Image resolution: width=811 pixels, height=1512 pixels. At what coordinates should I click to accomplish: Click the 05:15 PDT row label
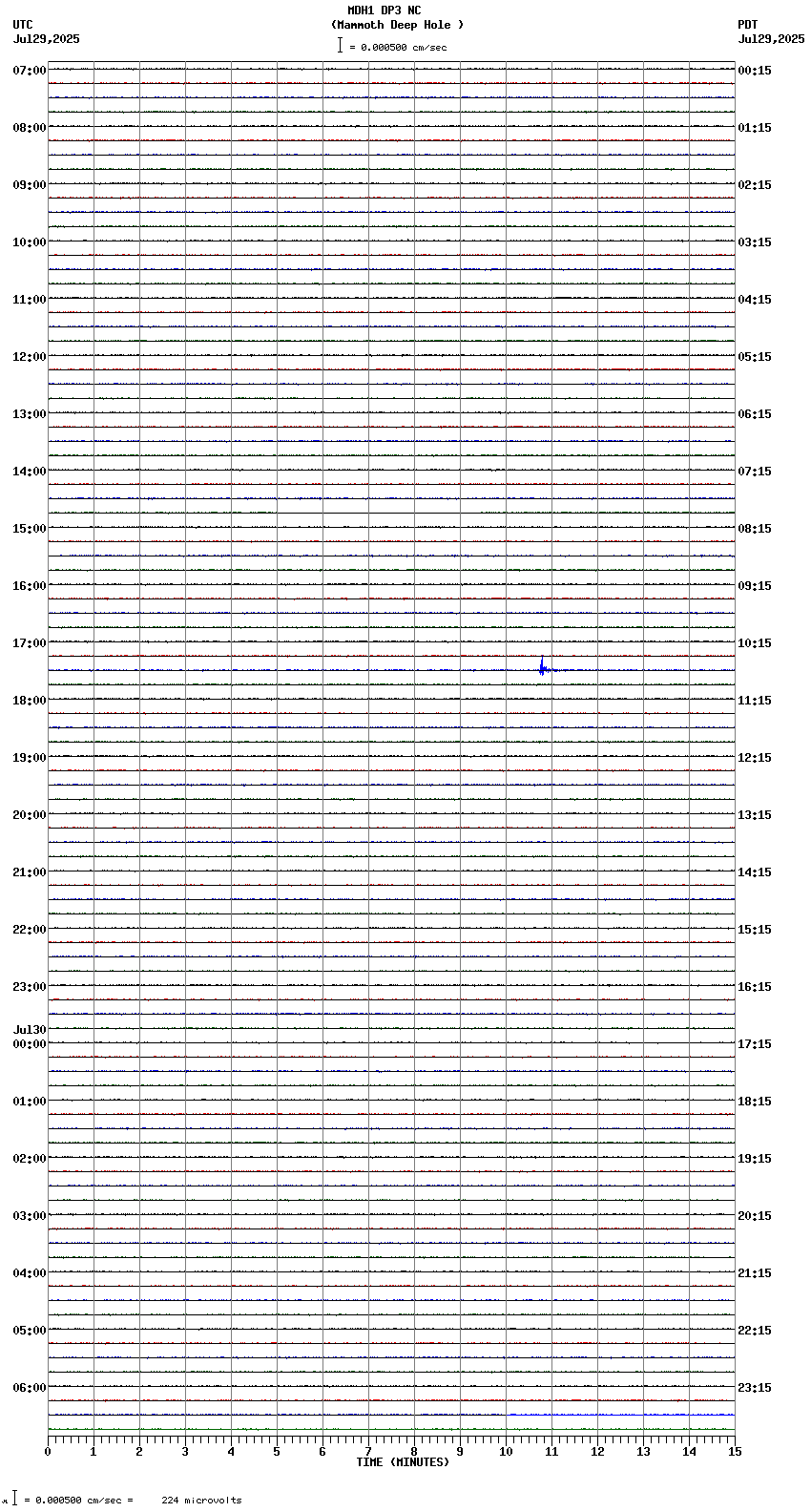755,357
